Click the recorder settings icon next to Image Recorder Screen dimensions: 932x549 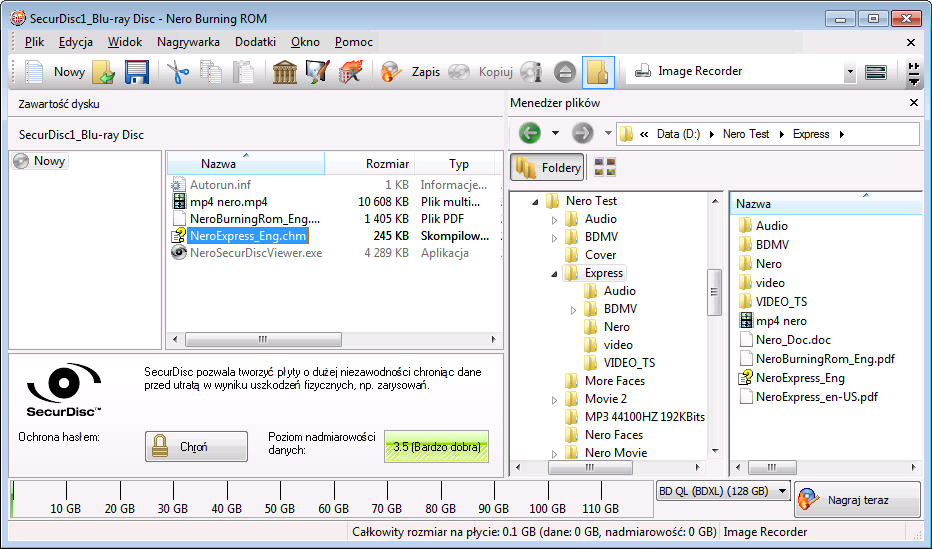876,72
